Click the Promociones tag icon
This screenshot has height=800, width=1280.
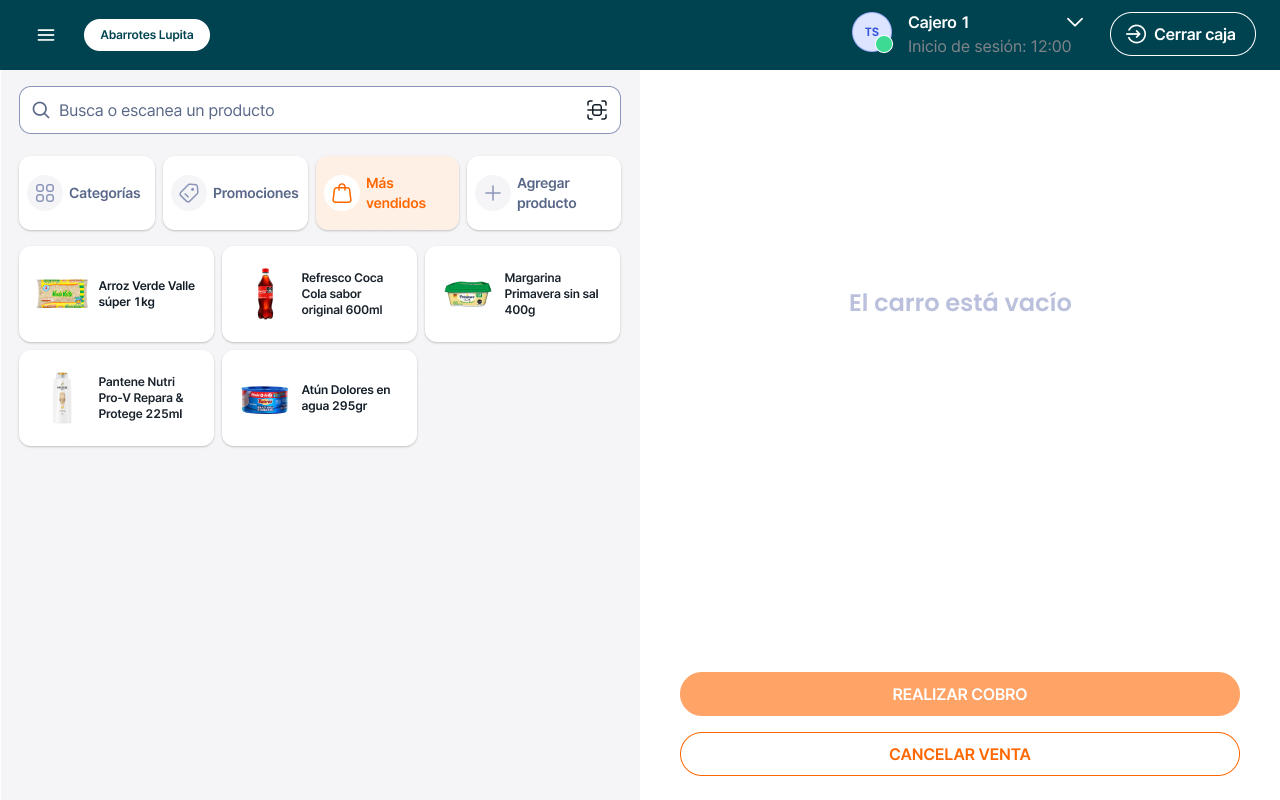[189, 193]
